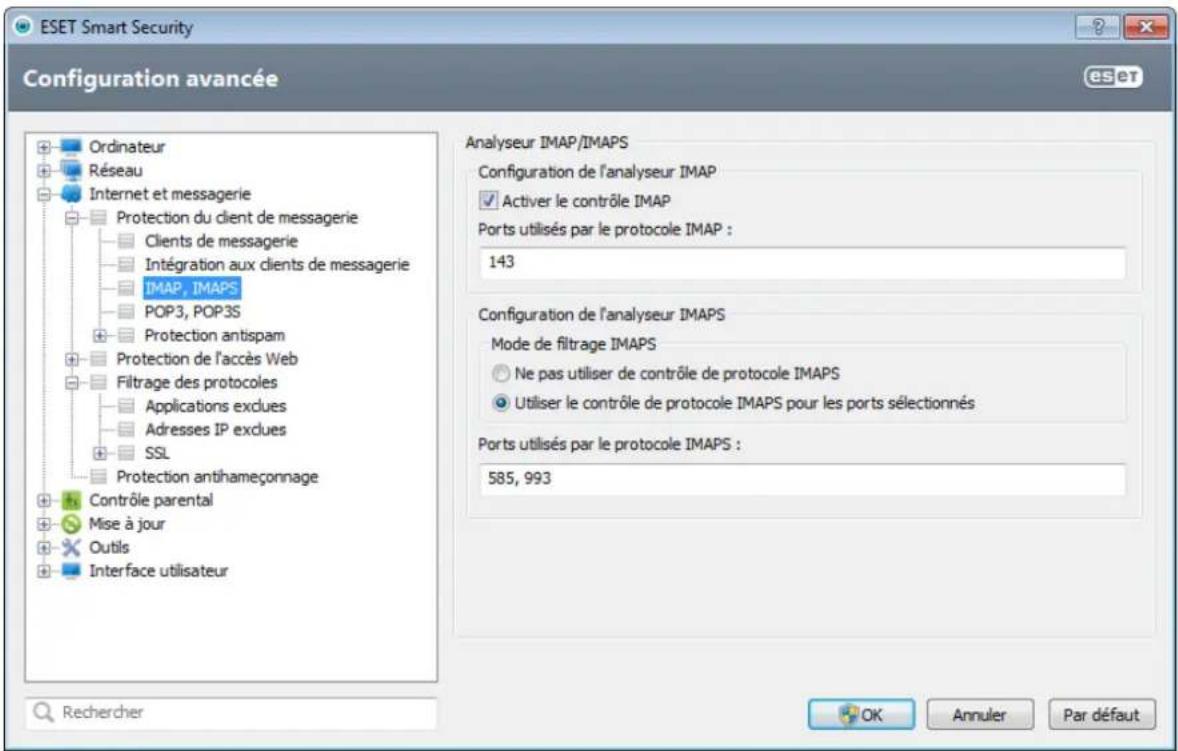Screen dimensions: 1178x751
Task: Click the Réseau network icon
Action: (x=70, y=170)
